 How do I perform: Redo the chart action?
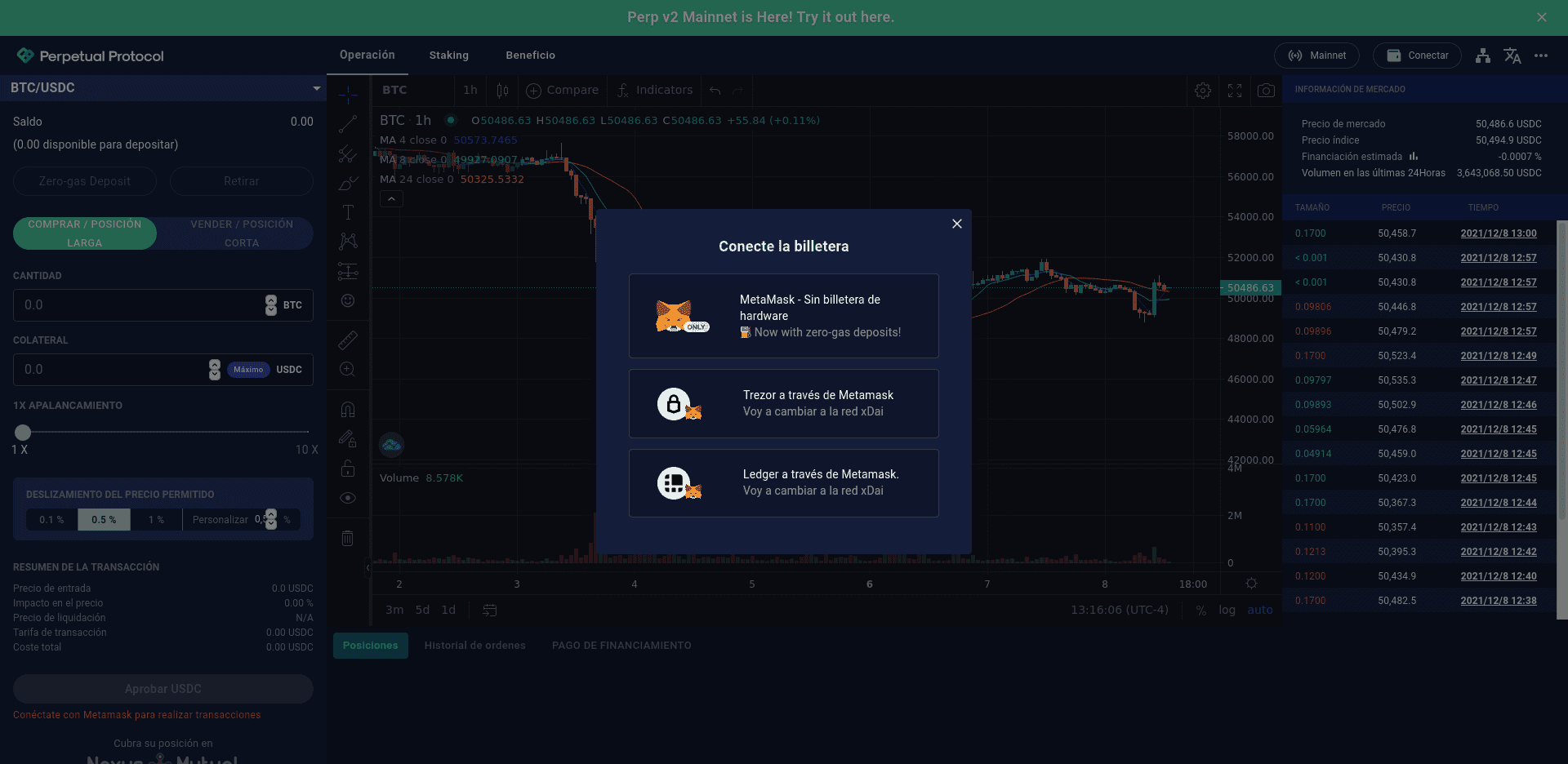[x=738, y=91]
